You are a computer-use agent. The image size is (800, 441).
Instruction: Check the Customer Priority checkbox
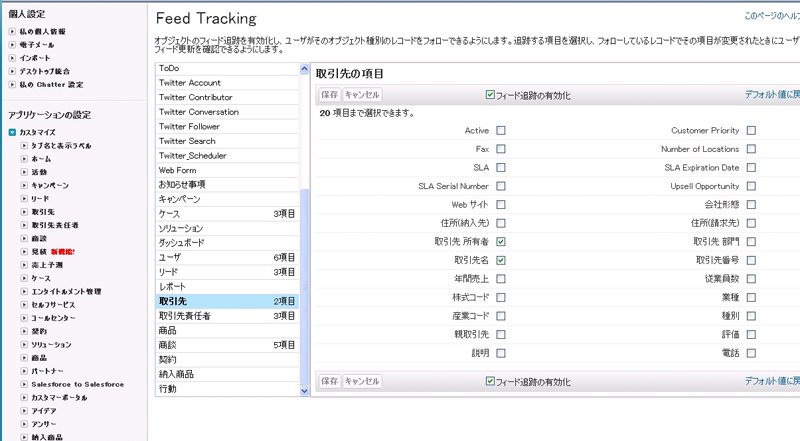click(751, 131)
